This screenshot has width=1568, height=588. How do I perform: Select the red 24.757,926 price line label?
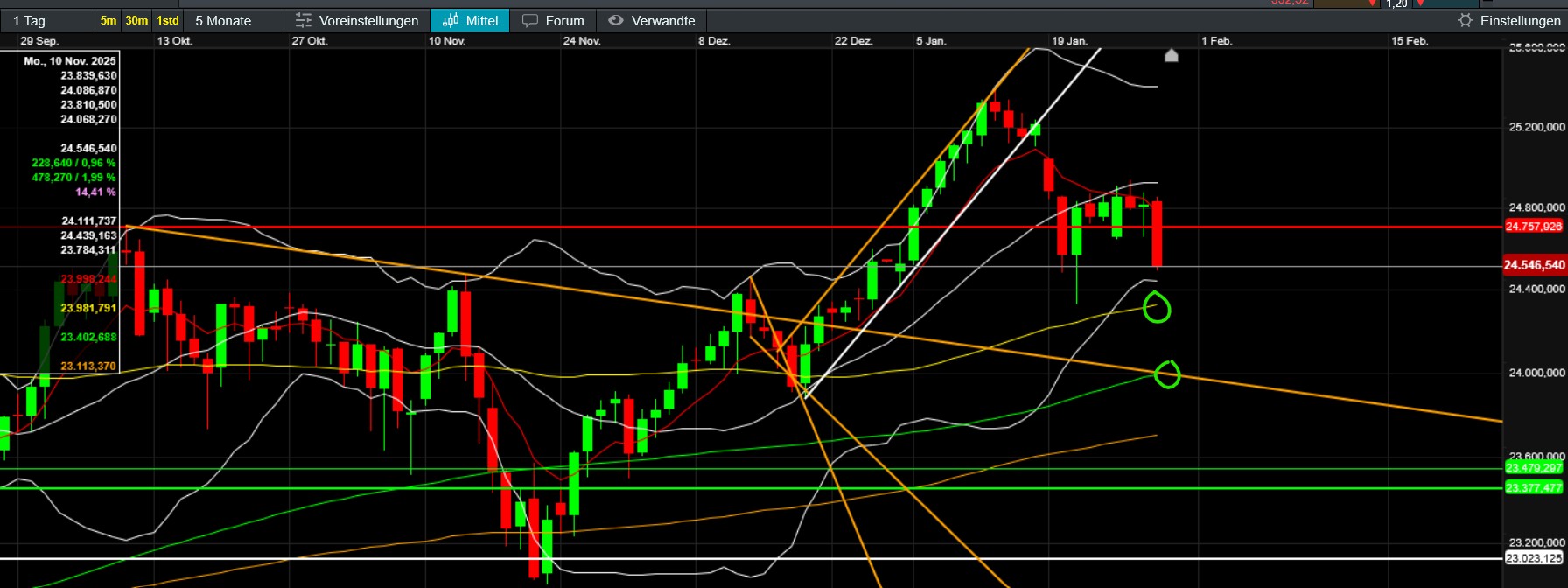click(1534, 227)
